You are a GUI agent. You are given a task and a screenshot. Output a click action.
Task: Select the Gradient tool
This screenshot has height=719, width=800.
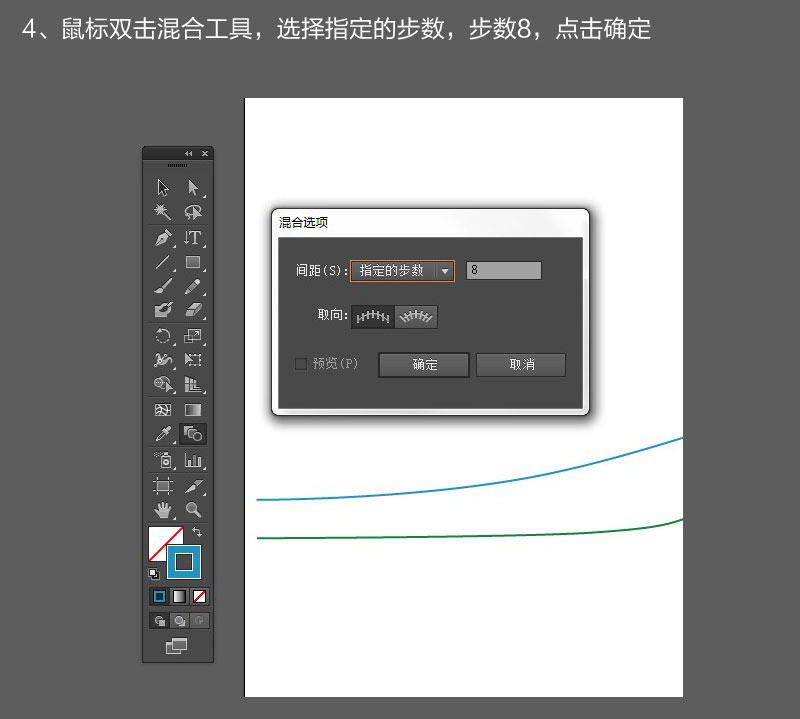pyautogui.click(x=193, y=410)
